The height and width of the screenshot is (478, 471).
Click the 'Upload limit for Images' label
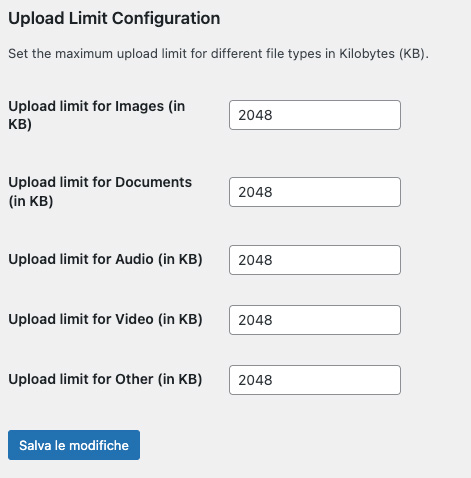(97, 115)
